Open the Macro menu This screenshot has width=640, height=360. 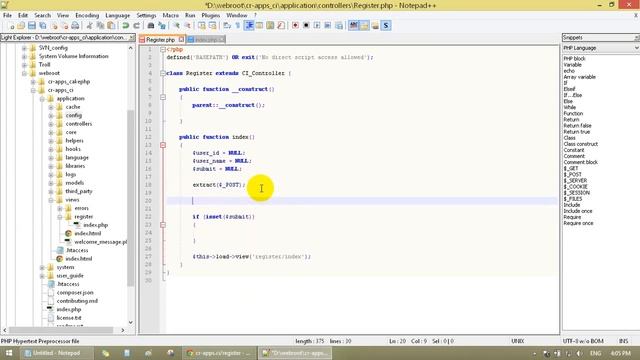coord(171,16)
